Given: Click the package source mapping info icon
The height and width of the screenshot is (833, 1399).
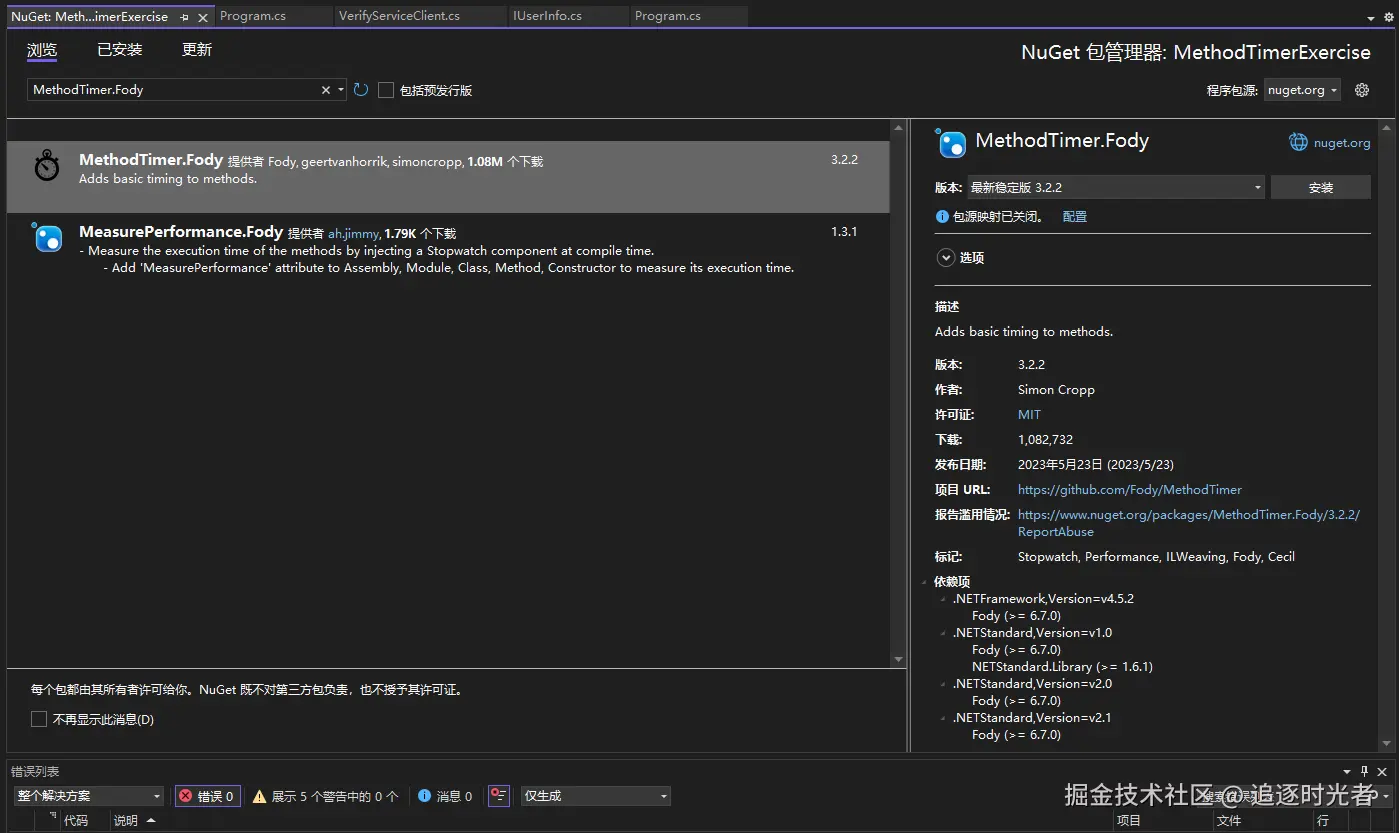Looking at the screenshot, I should [942, 216].
